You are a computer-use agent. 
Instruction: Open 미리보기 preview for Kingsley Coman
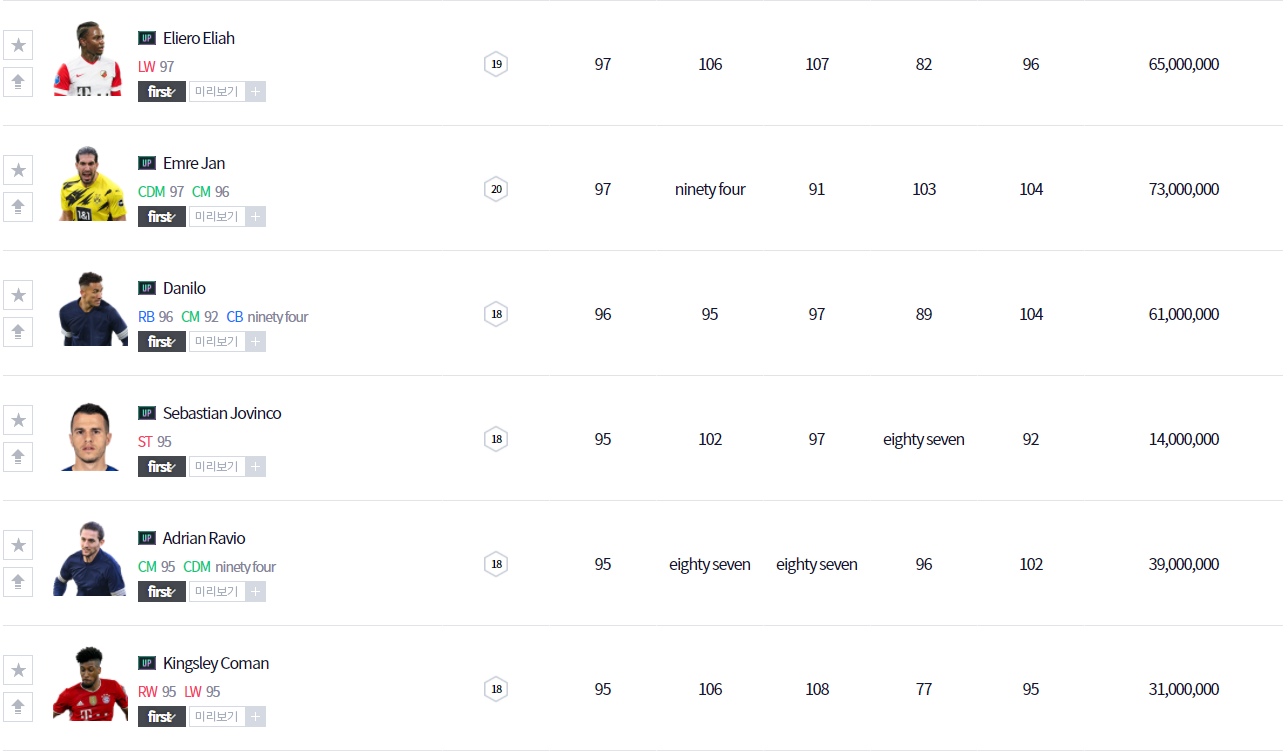216,717
